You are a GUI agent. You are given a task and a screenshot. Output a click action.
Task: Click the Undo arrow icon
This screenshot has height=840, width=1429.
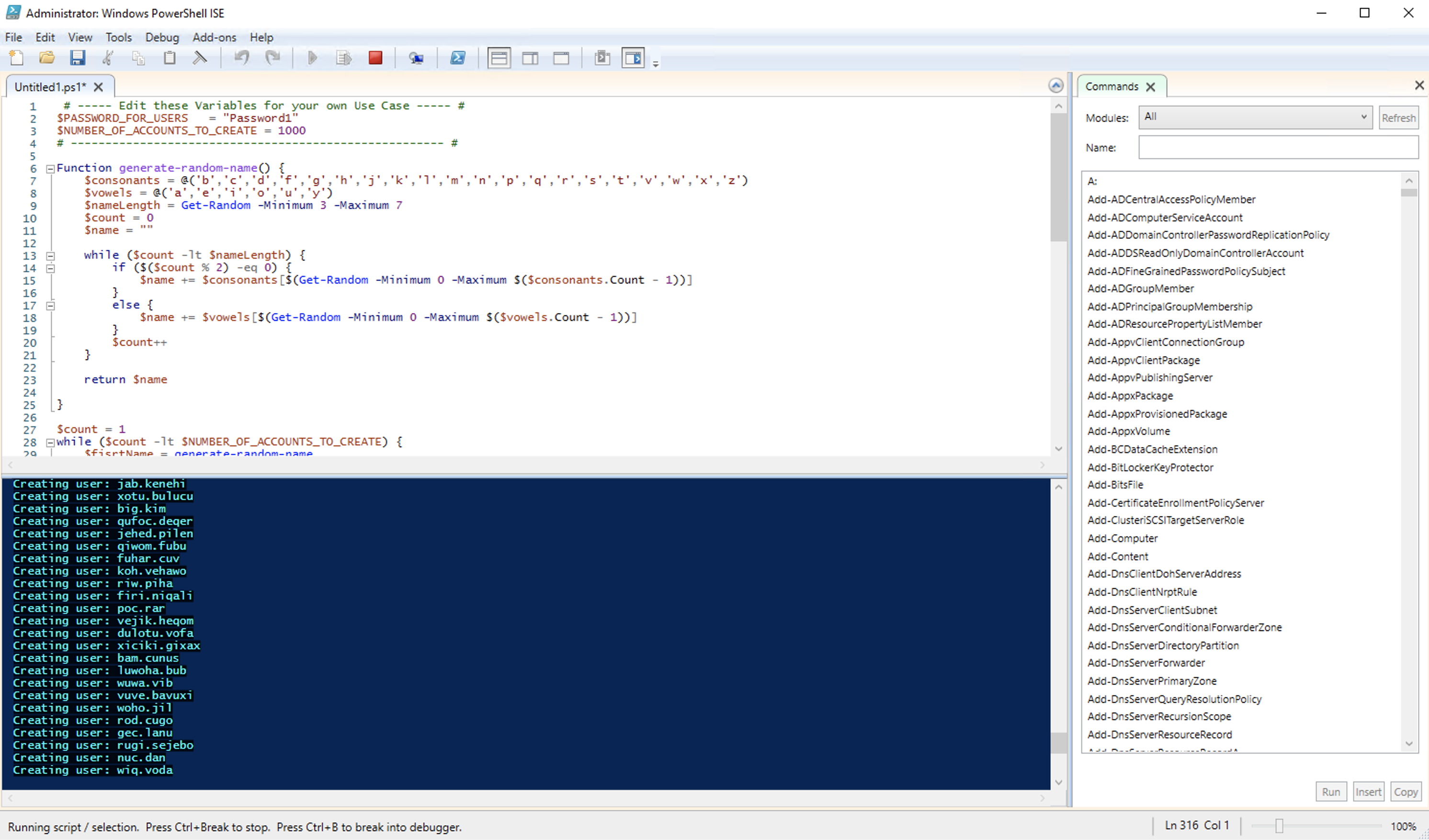(242, 58)
